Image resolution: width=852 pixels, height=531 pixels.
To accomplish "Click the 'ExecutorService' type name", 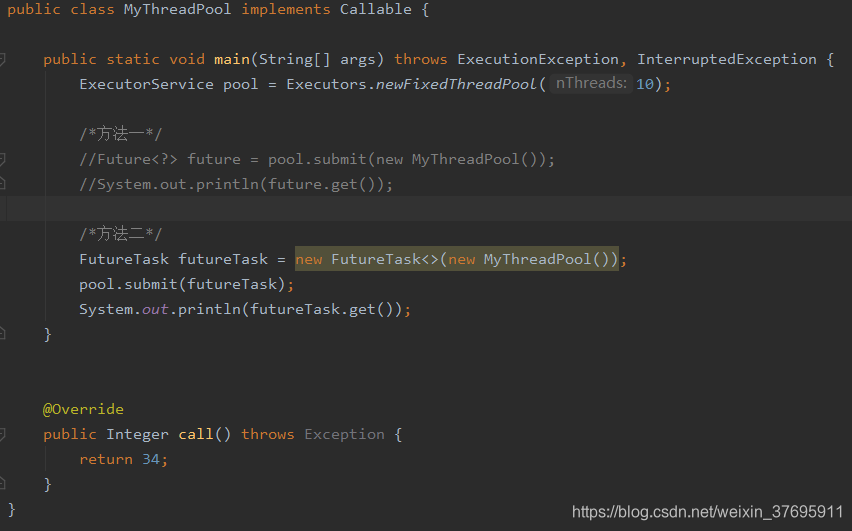I will [x=146, y=84].
